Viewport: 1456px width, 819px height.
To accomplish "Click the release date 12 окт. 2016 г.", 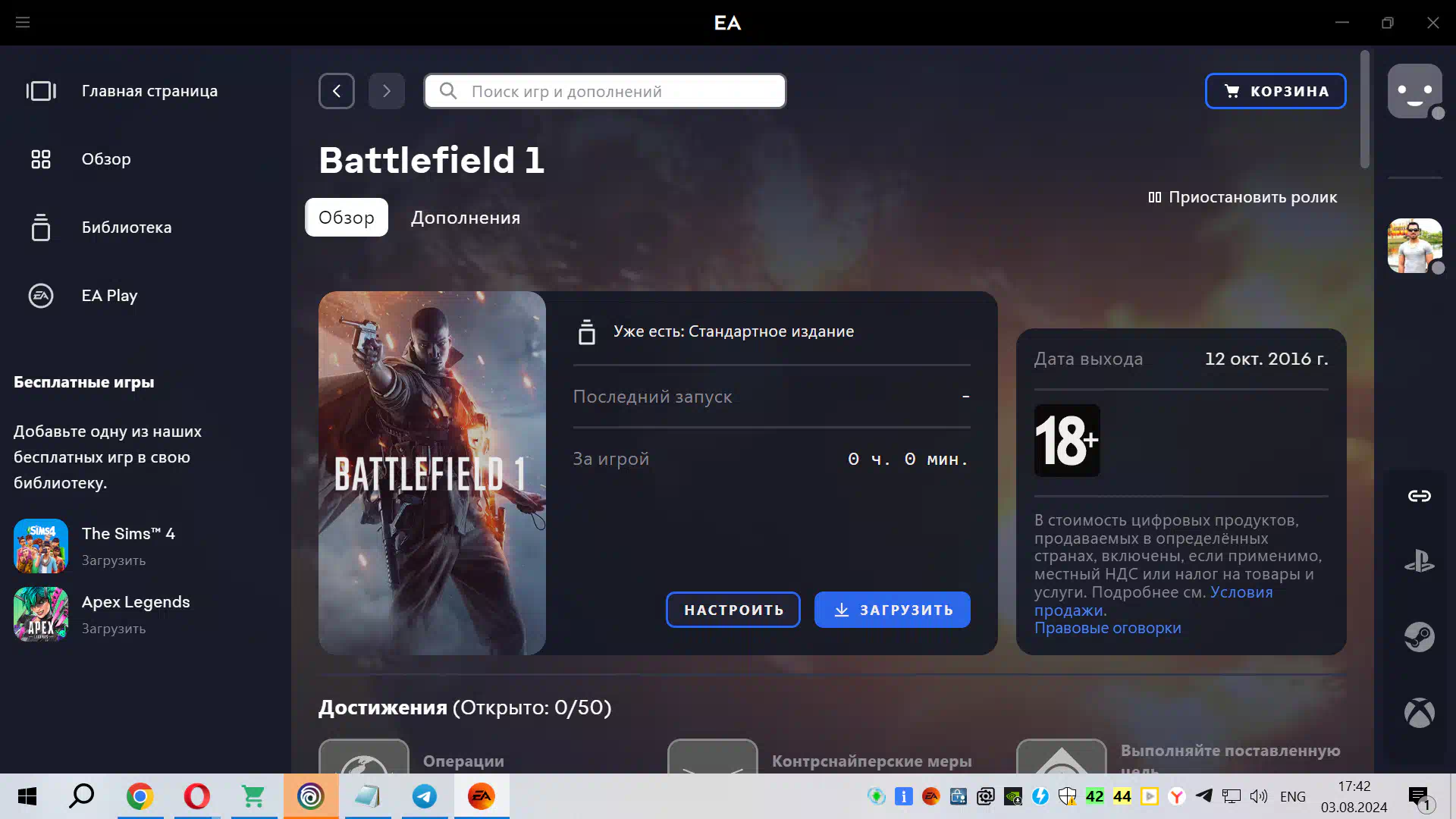I will (x=1266, y=359).
